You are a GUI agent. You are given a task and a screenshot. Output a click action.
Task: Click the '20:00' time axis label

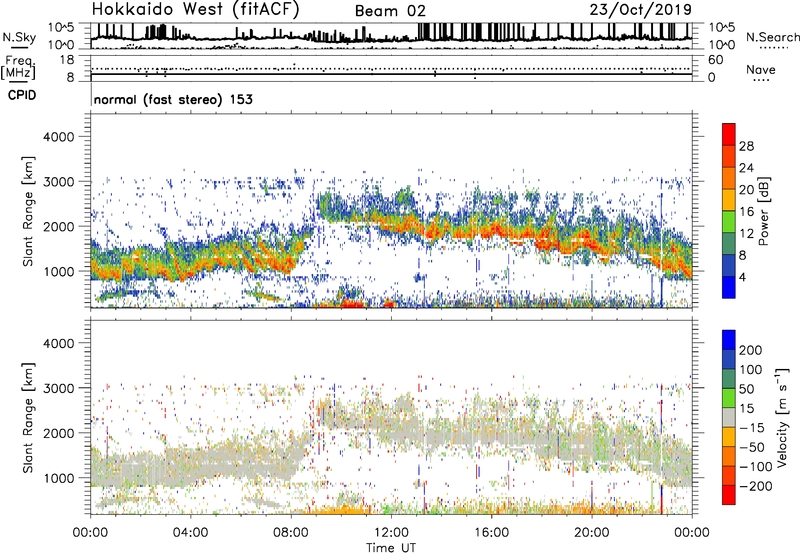pos(592,533)
